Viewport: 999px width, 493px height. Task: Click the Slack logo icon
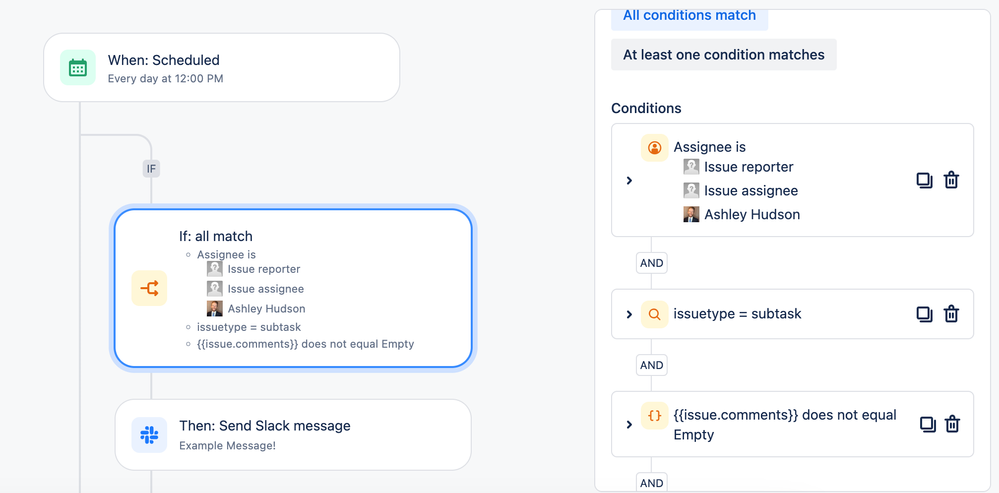pos(149,435)
